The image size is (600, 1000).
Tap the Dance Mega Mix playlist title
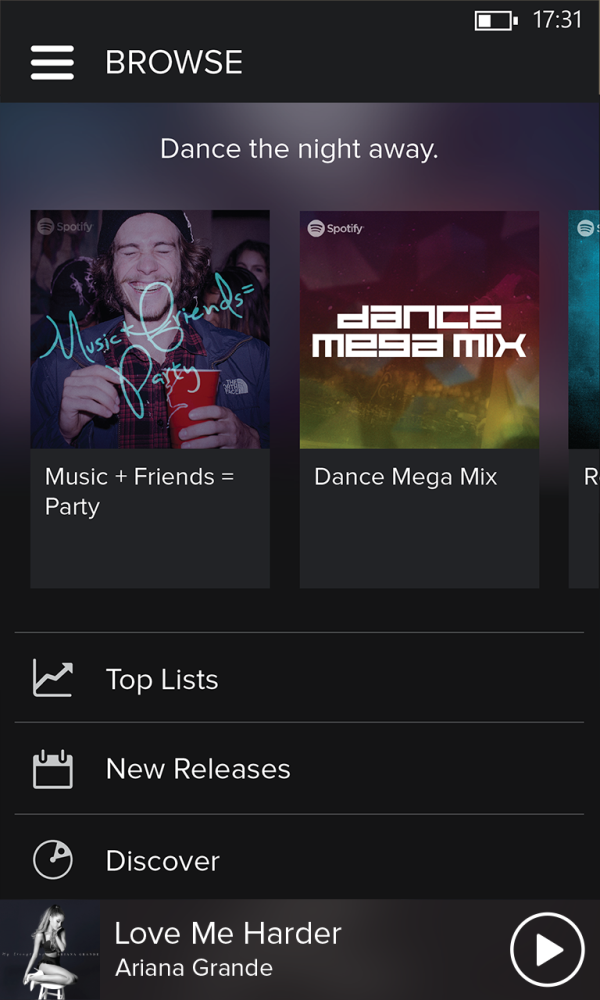[405, 477]
